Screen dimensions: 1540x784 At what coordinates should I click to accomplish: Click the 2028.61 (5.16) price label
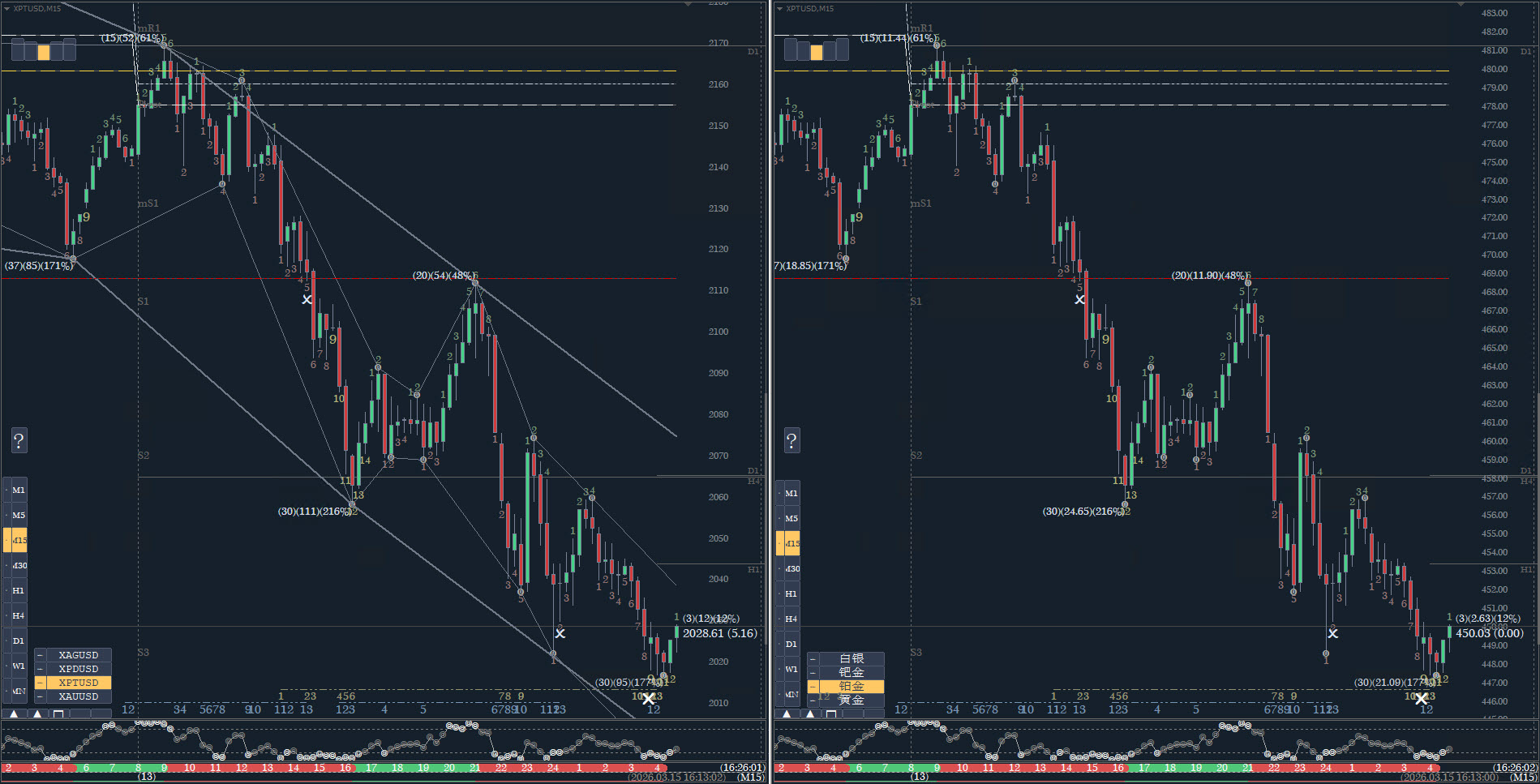(x=719, y=633)
